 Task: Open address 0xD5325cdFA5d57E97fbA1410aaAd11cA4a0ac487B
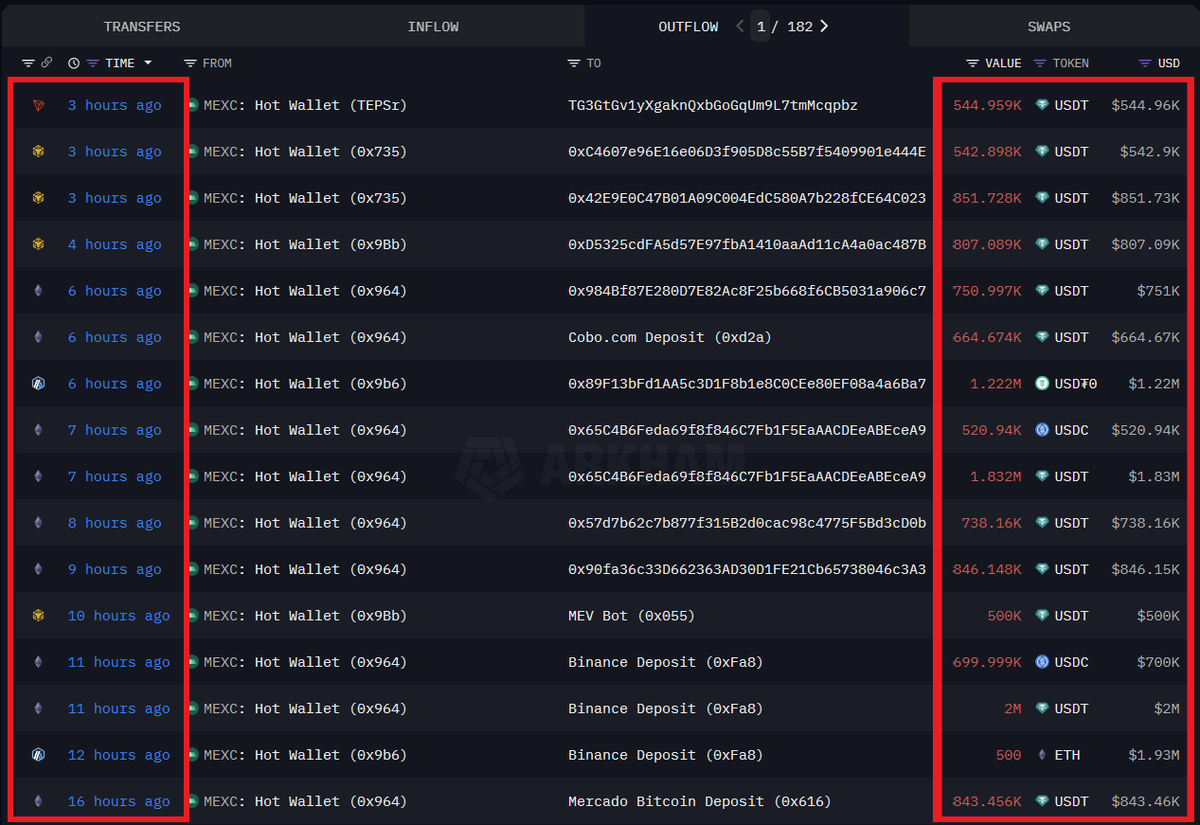click(x=747, y=244)
